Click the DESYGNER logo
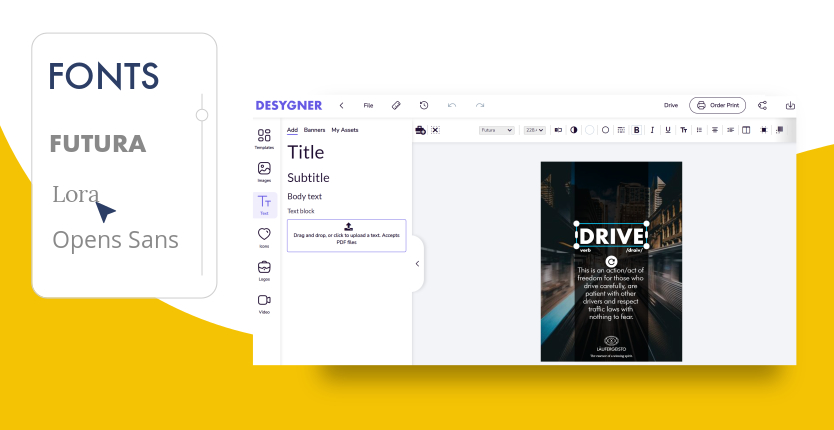This screenshot has height=430, width=834. click(x=289, y=105)
